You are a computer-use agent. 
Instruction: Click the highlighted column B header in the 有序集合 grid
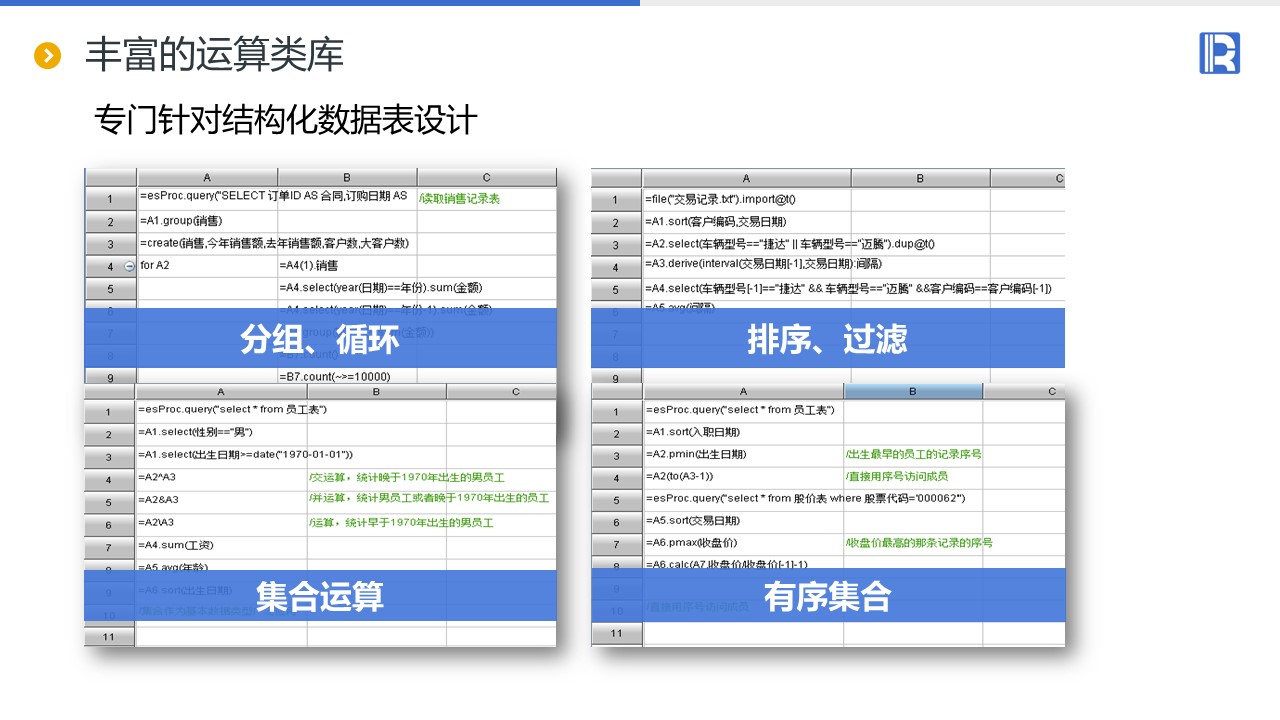[x=913, y=392]
